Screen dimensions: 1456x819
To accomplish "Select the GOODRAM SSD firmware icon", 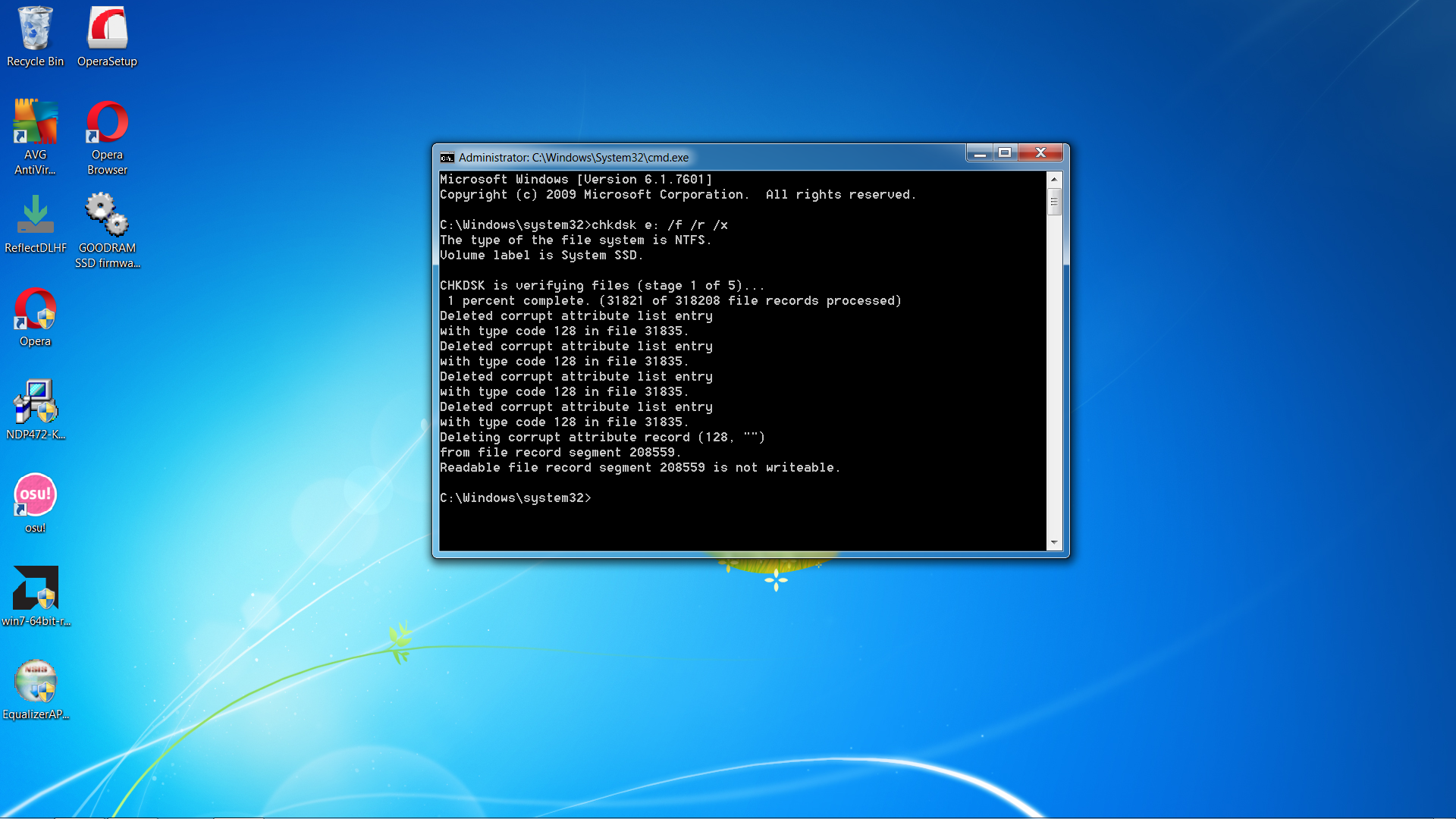I will [x=107, y=231].
